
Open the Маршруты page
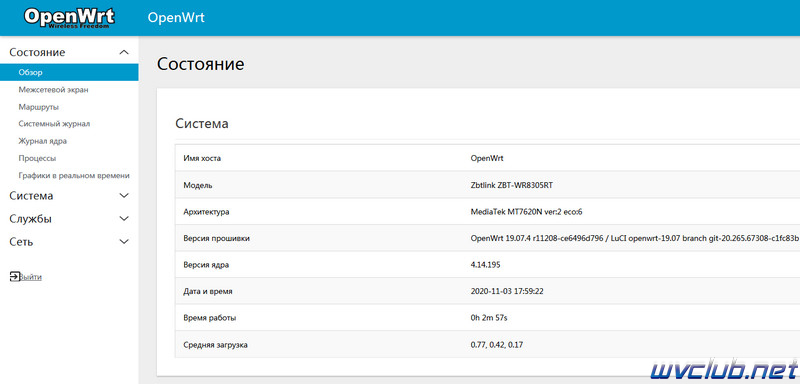(x=38, y=107)
